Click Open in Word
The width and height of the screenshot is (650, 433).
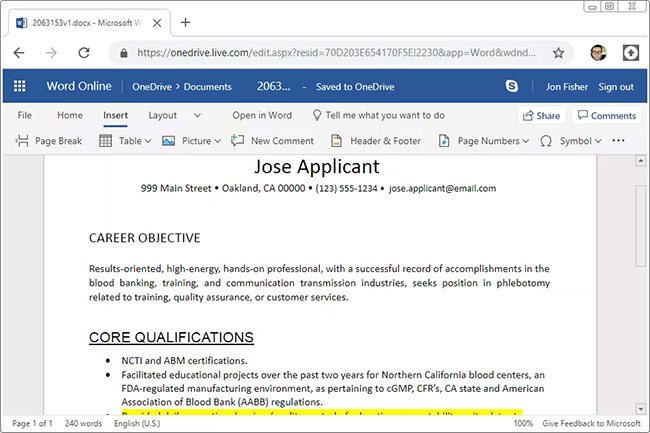pos(262,115)
